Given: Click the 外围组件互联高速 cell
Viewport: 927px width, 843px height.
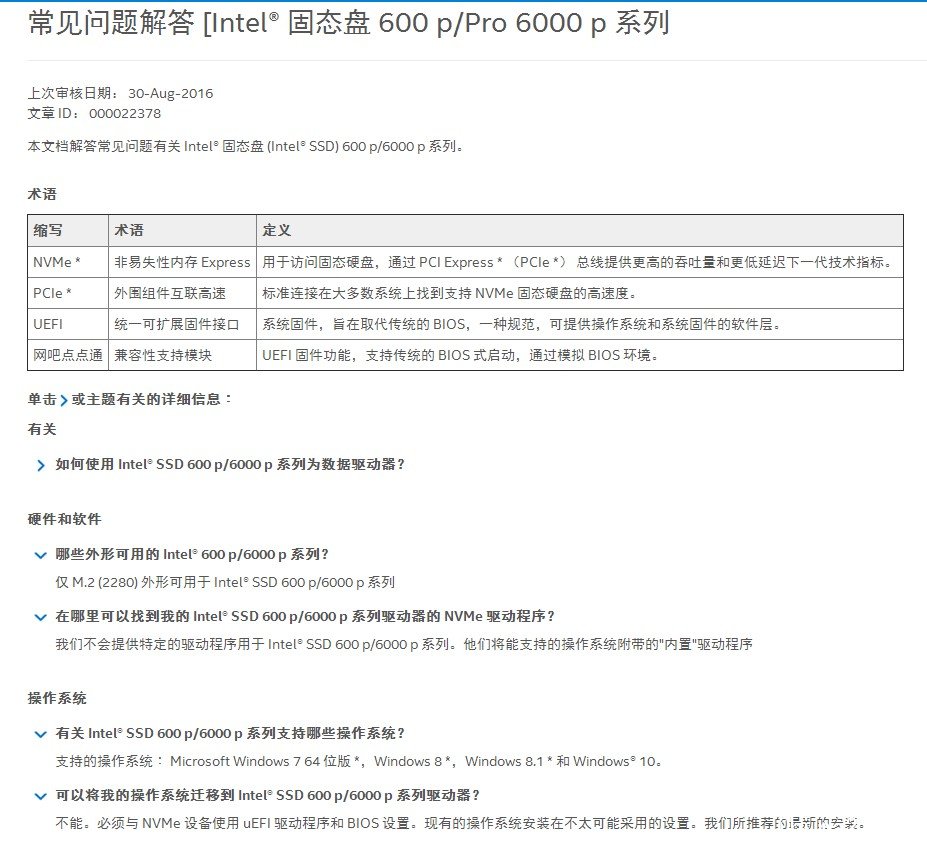Looking at the screenshot, I should (182, 293).
